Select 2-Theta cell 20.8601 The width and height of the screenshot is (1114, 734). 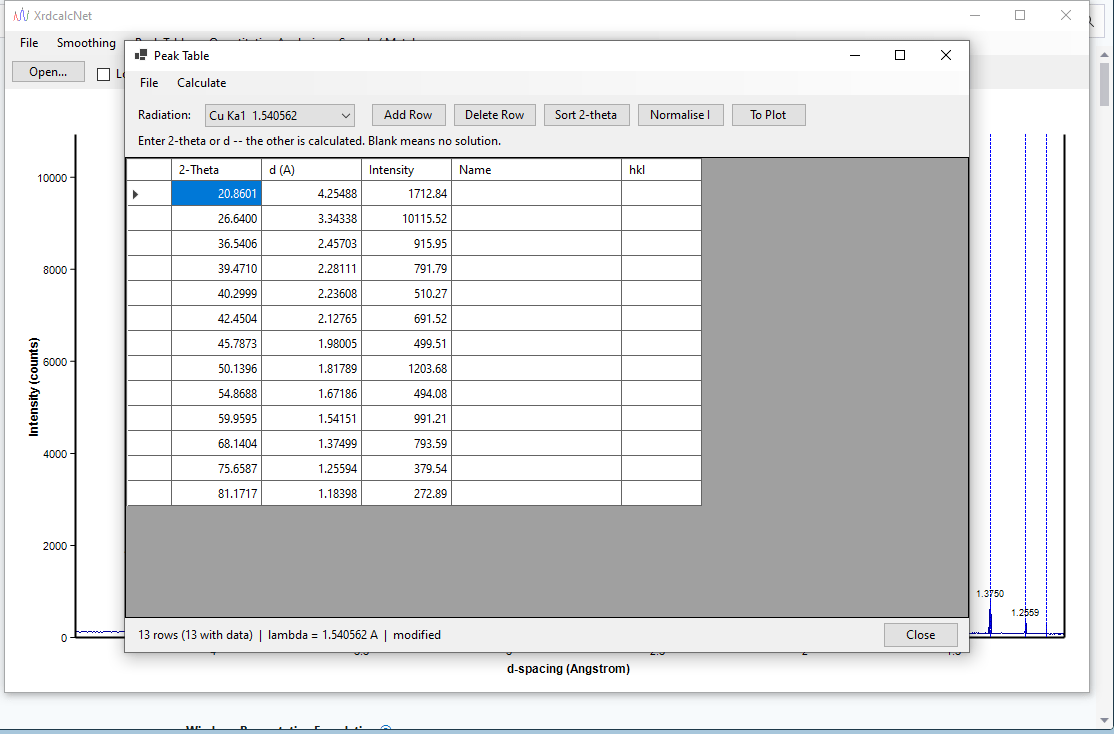click(x=216, y=193)
